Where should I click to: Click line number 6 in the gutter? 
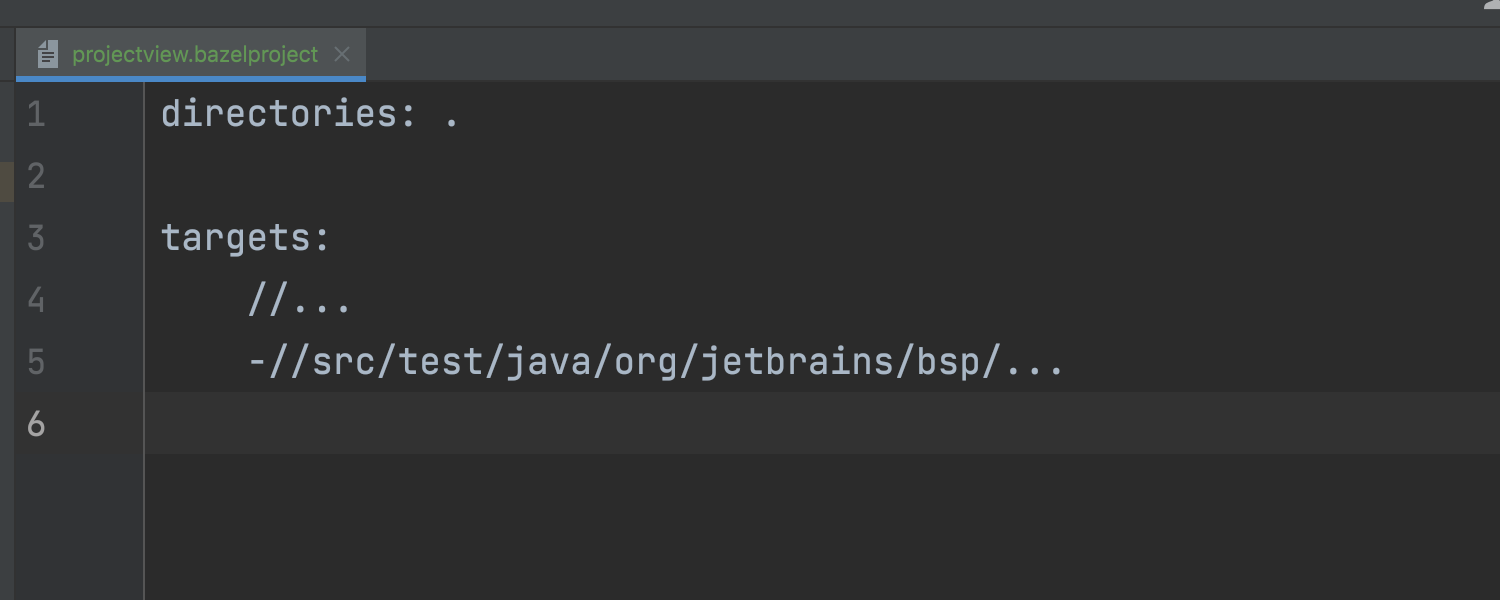36,424
